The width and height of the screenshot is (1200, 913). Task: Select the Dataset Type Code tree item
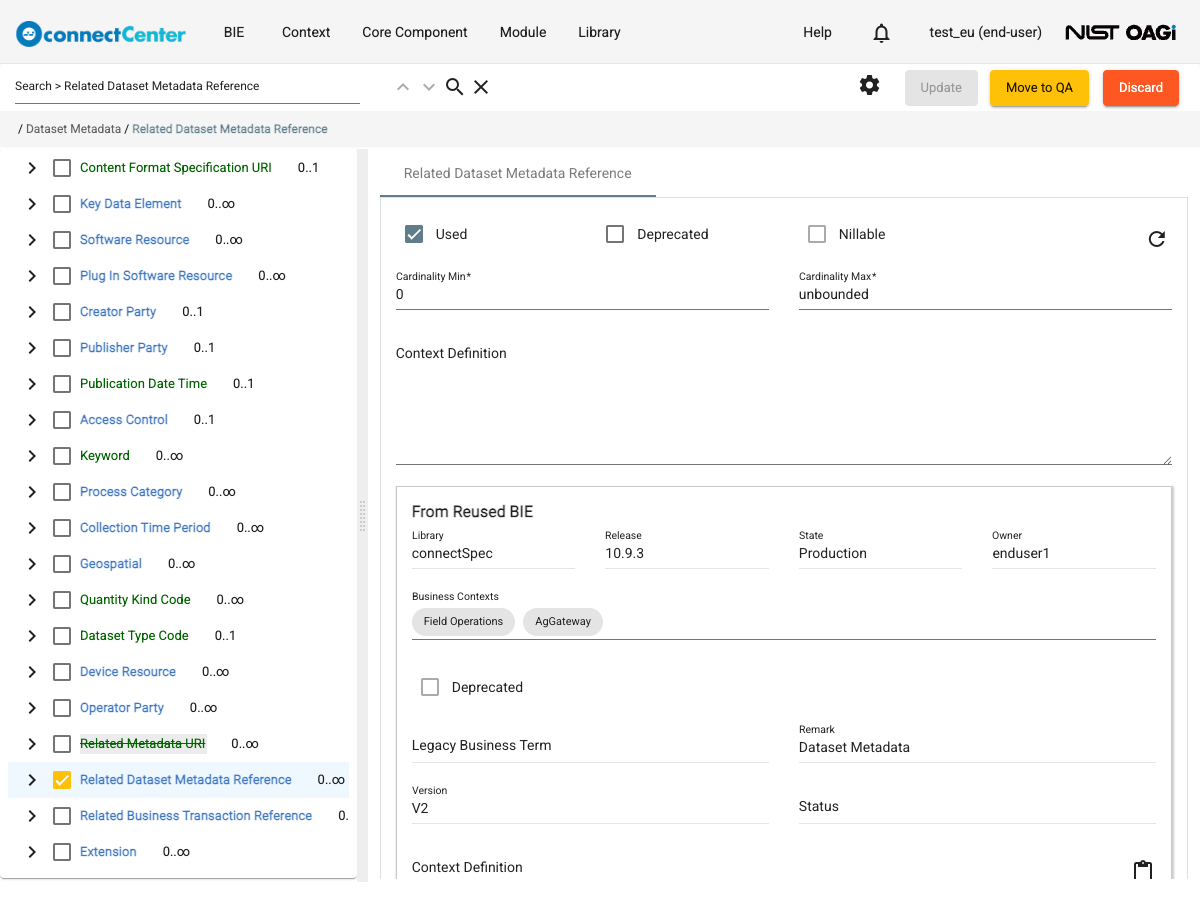pos(134,636)
